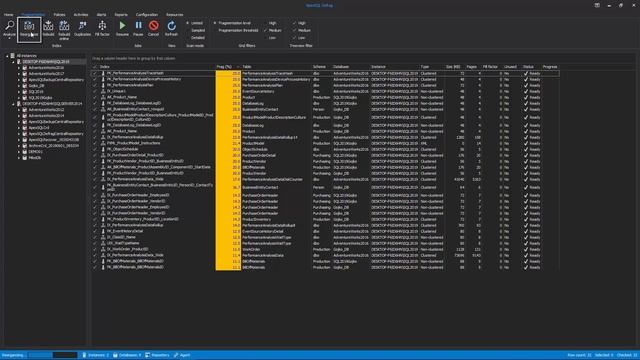Sort grid by Status column header
The height and width of the screenshot is (360, 640).
point(531,67)
